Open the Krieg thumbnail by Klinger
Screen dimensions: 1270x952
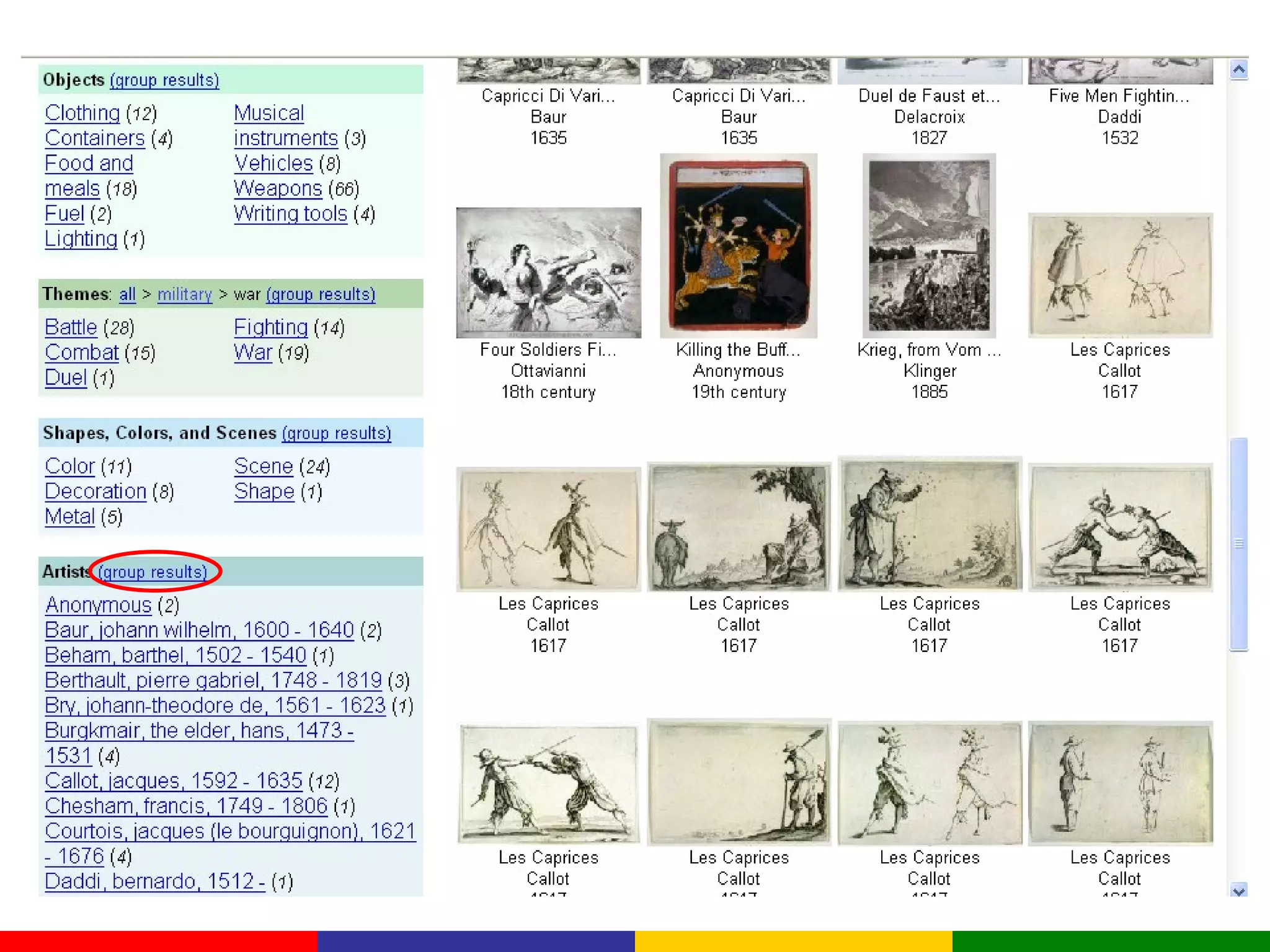click(928, 245)
